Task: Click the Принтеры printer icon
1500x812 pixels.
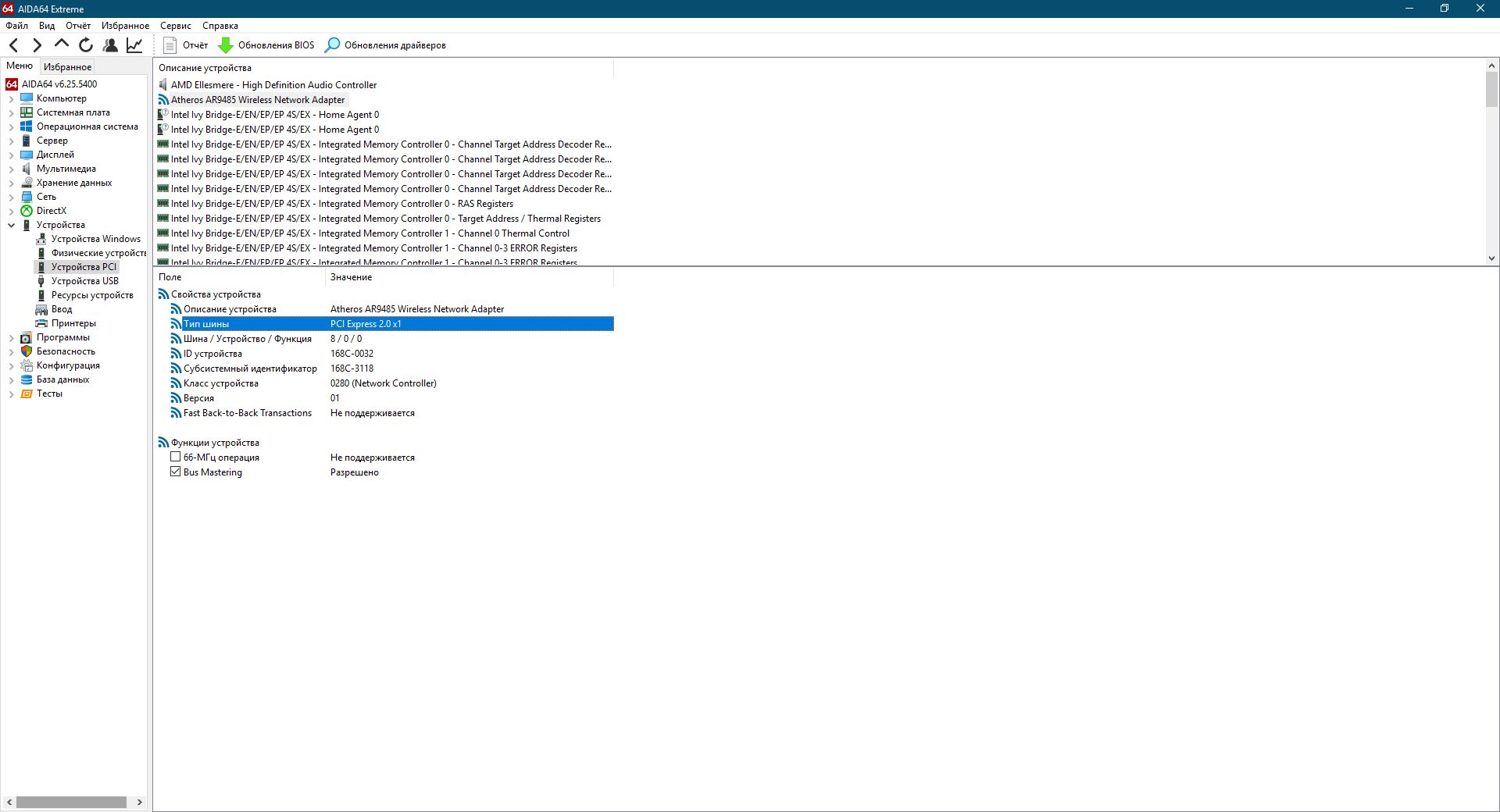Action: pos(41,323)
